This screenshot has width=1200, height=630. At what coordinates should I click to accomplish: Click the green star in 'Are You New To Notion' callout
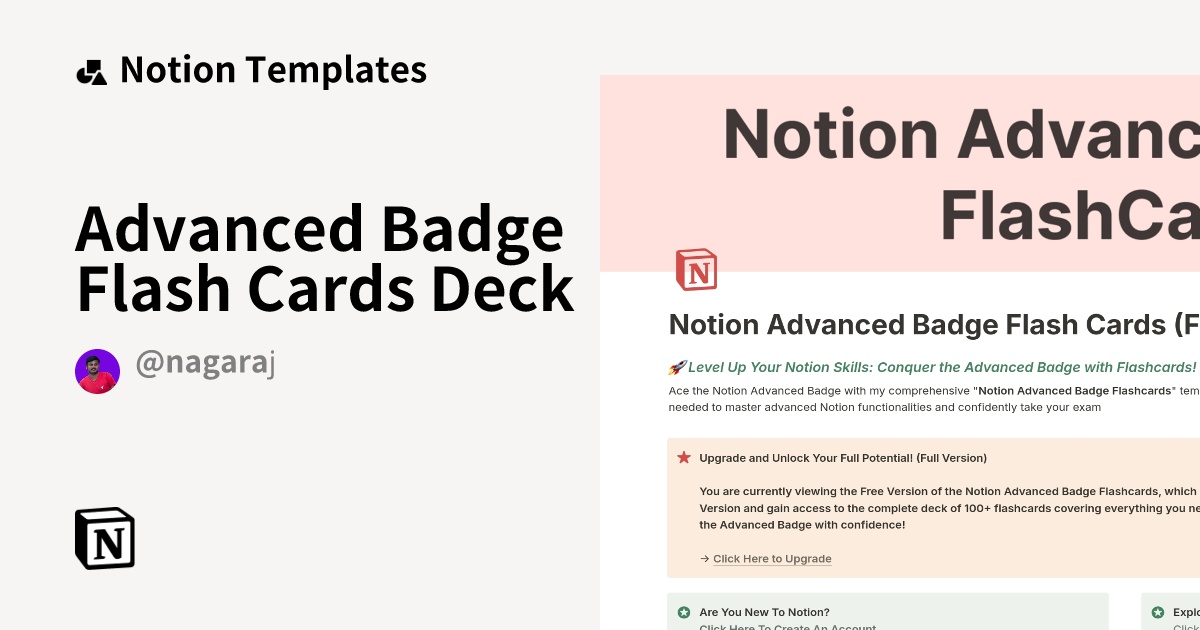coord(684,612)
